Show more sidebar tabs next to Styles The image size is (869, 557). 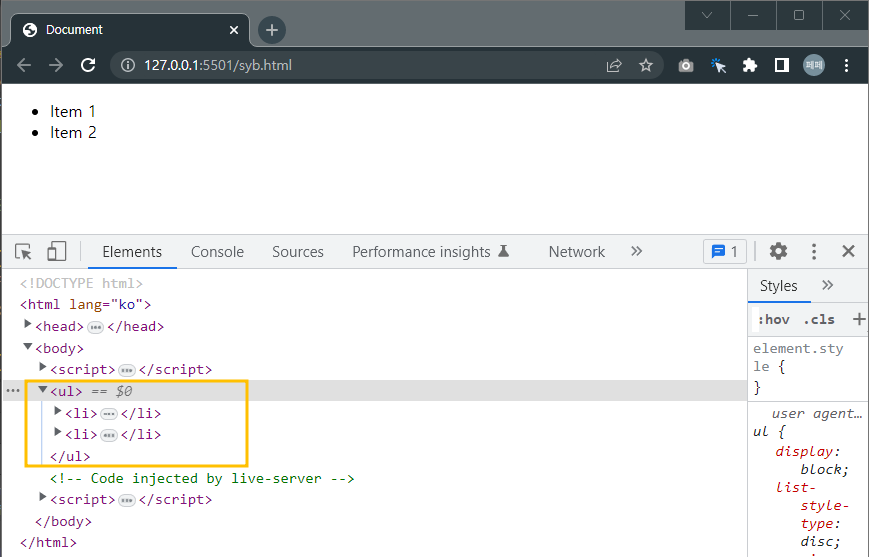coord(827,285)
